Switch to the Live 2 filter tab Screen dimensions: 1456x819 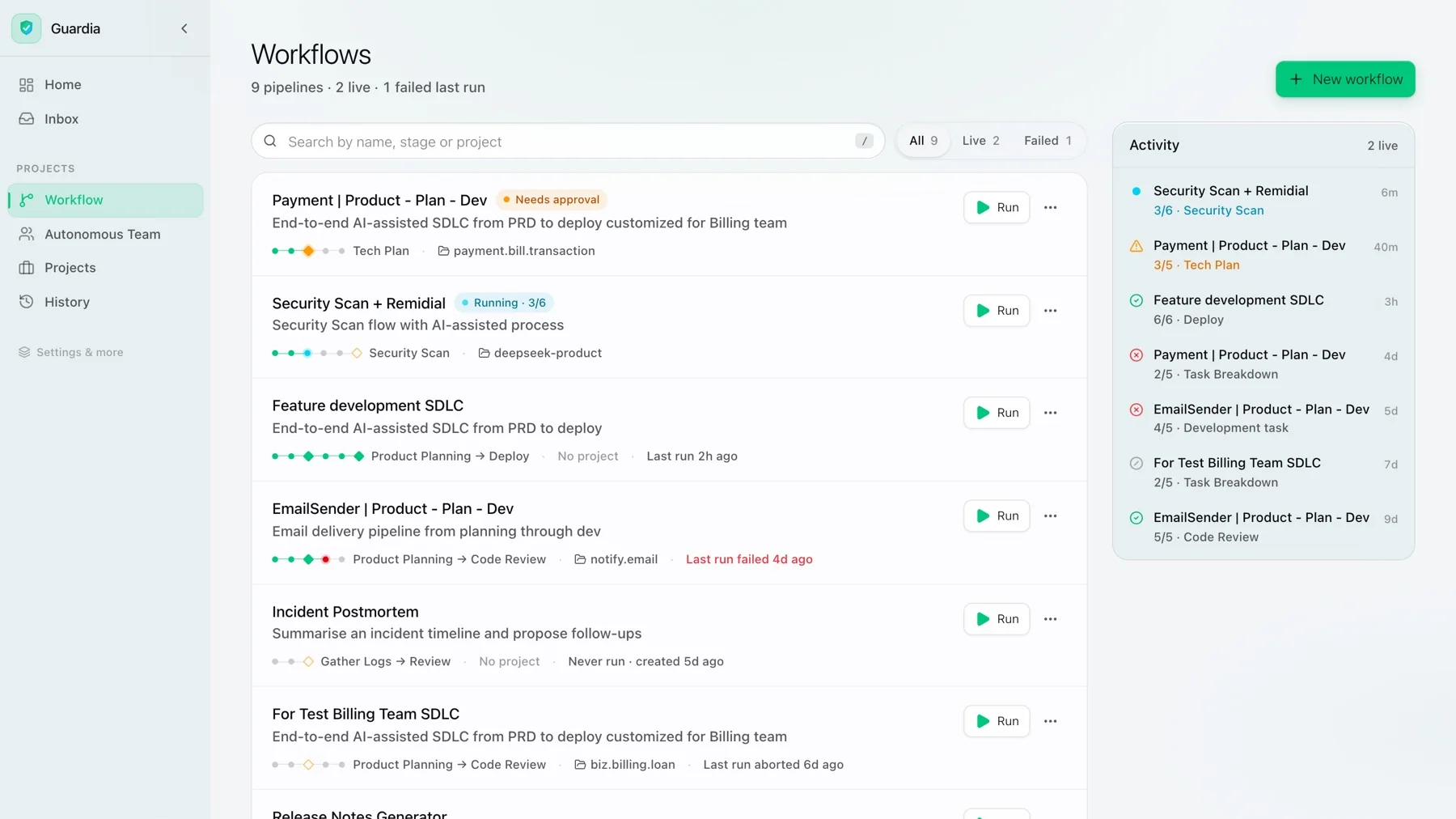[x=980, y=141]
